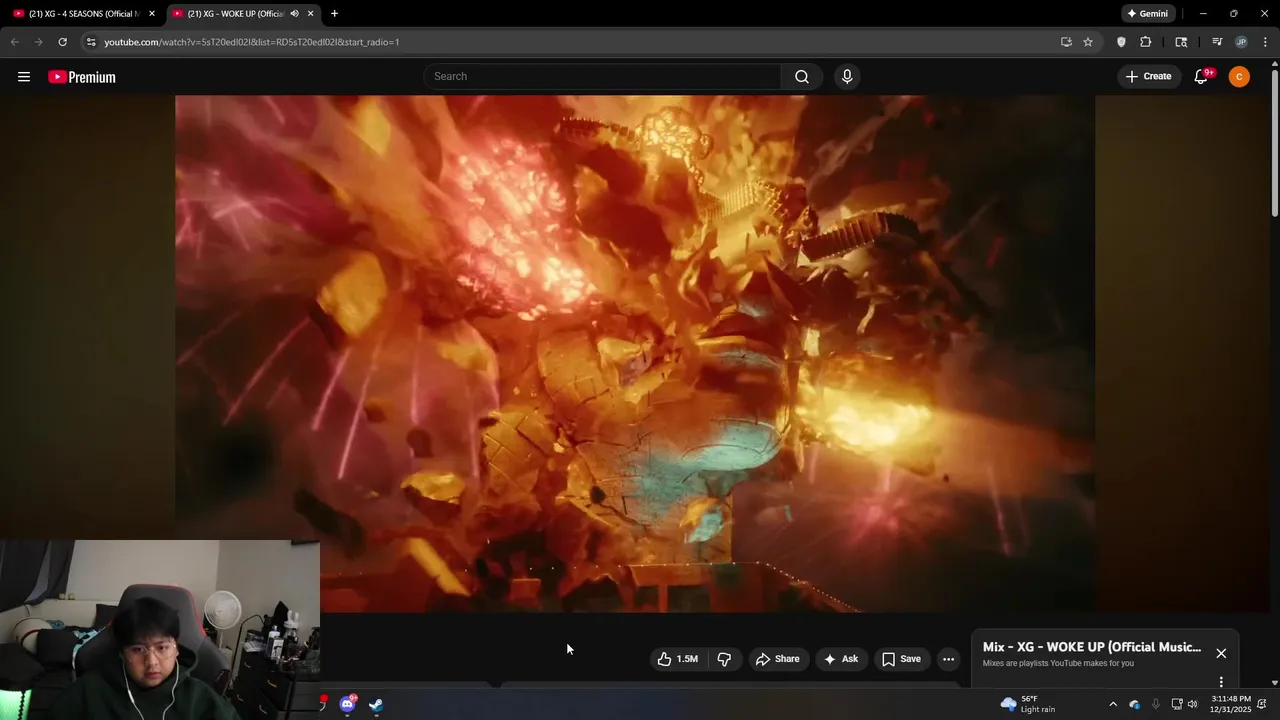Like the video showing 1.5M likes

pos(677,659)
